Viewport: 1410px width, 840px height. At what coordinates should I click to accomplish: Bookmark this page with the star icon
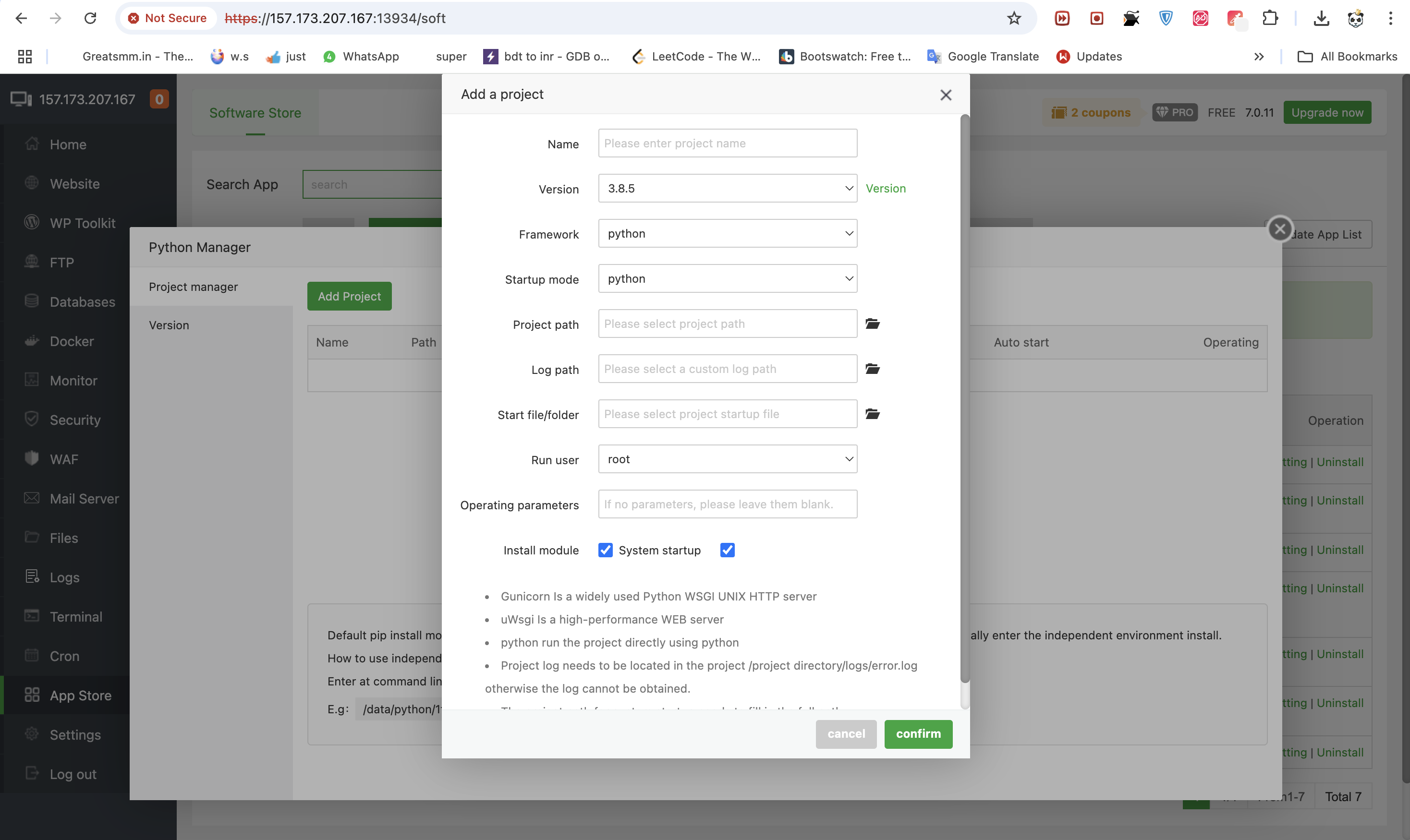tap(1014, 18)
